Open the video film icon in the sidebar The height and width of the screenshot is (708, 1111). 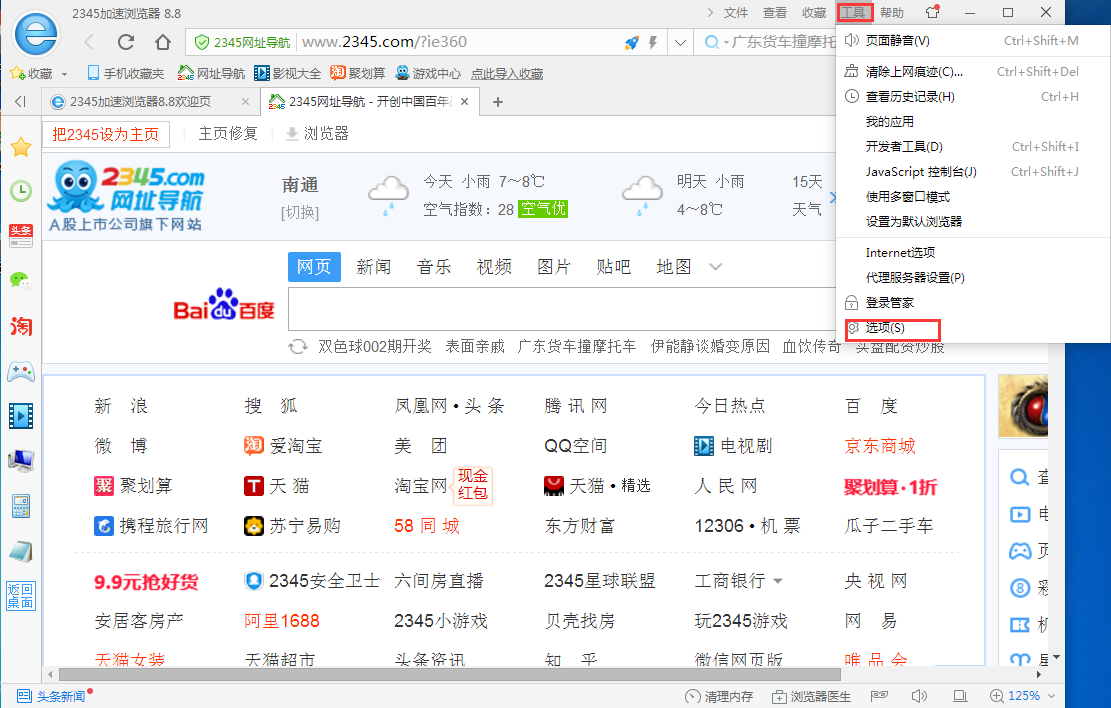click(21, 416)
